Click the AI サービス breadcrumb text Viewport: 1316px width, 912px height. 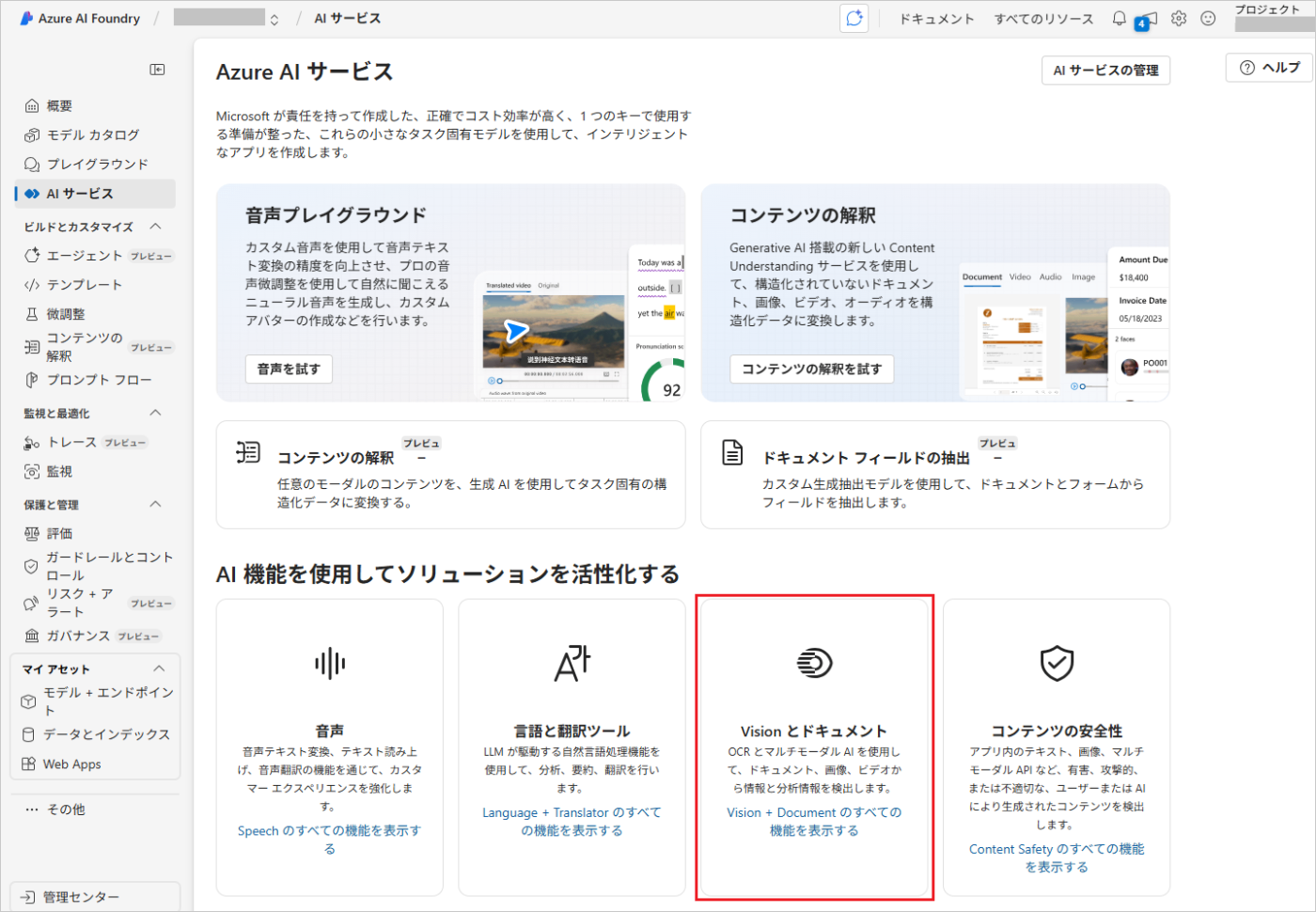(348, 19)
